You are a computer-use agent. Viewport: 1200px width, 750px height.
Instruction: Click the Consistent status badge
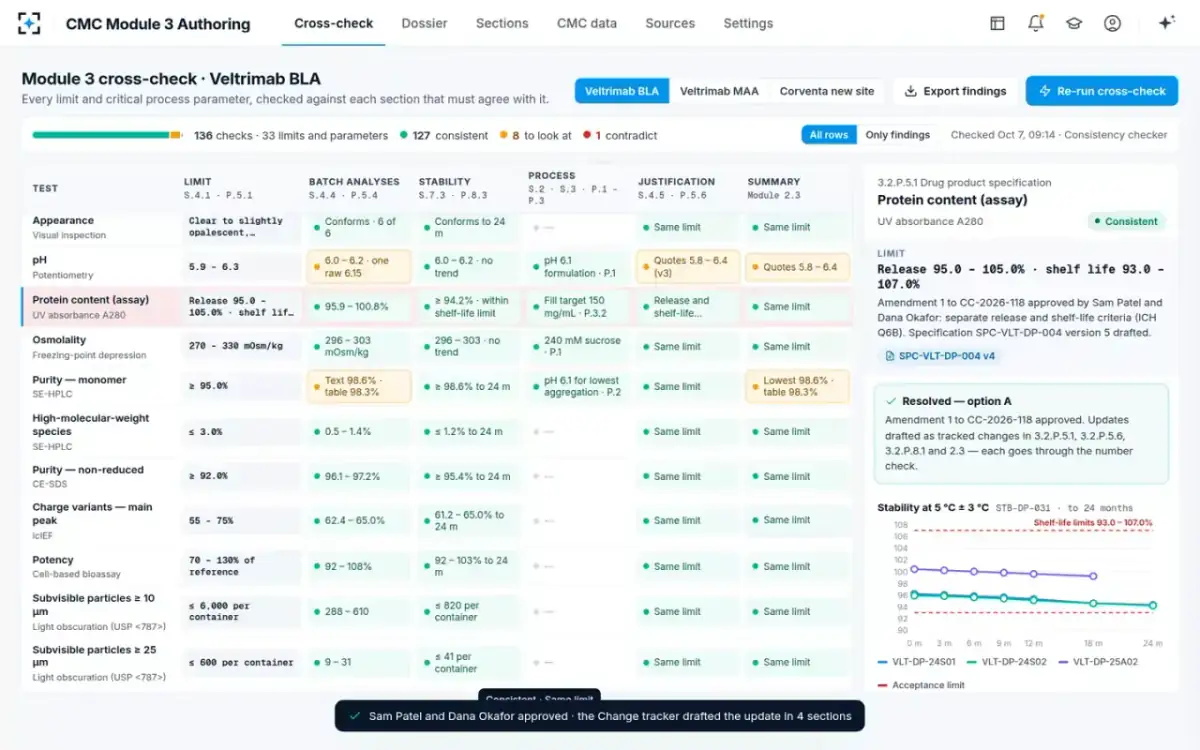coord(1128,222)
